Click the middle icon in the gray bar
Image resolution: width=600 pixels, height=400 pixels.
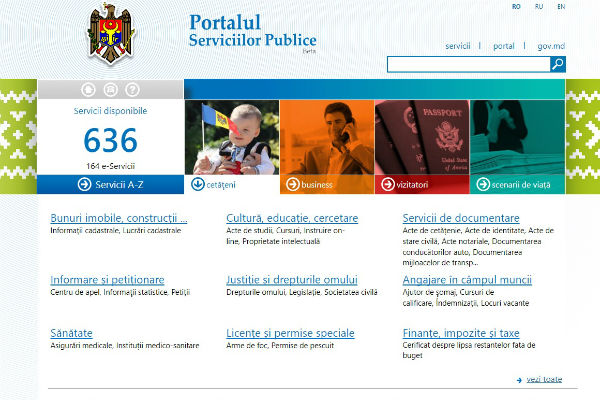click(110, 90)
